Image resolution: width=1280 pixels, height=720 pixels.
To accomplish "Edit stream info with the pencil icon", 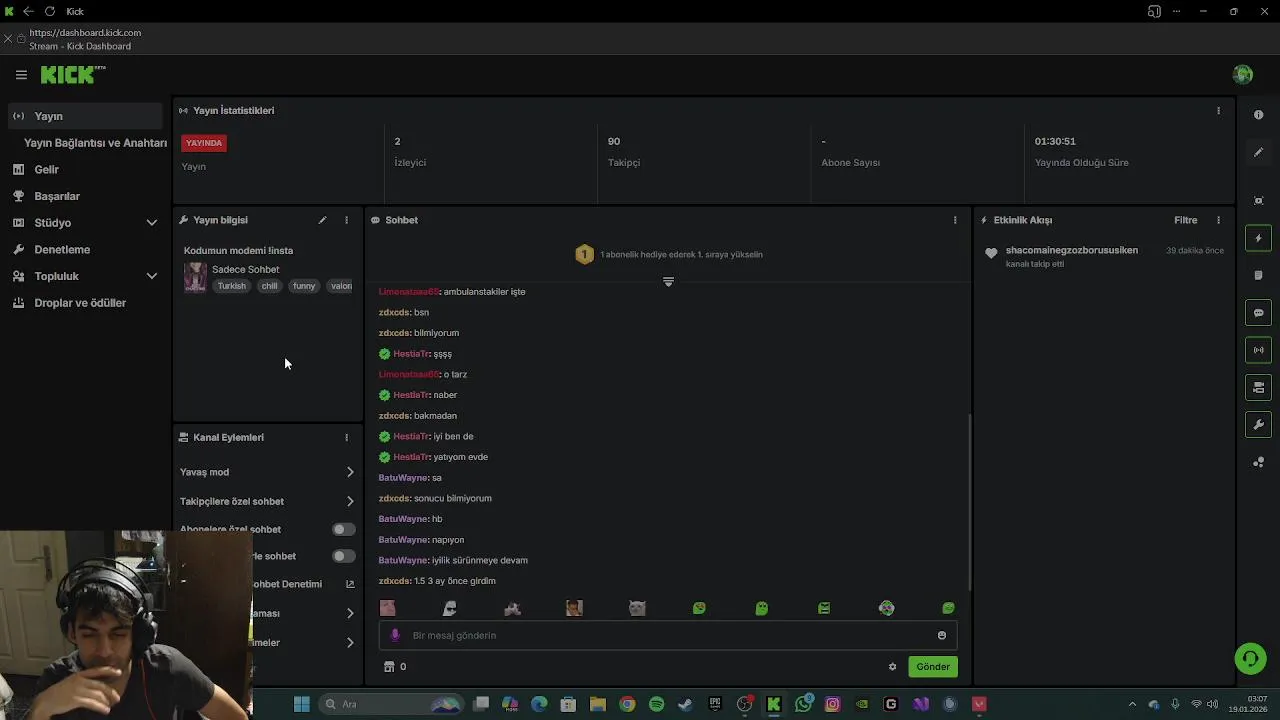I will (322, 220).
